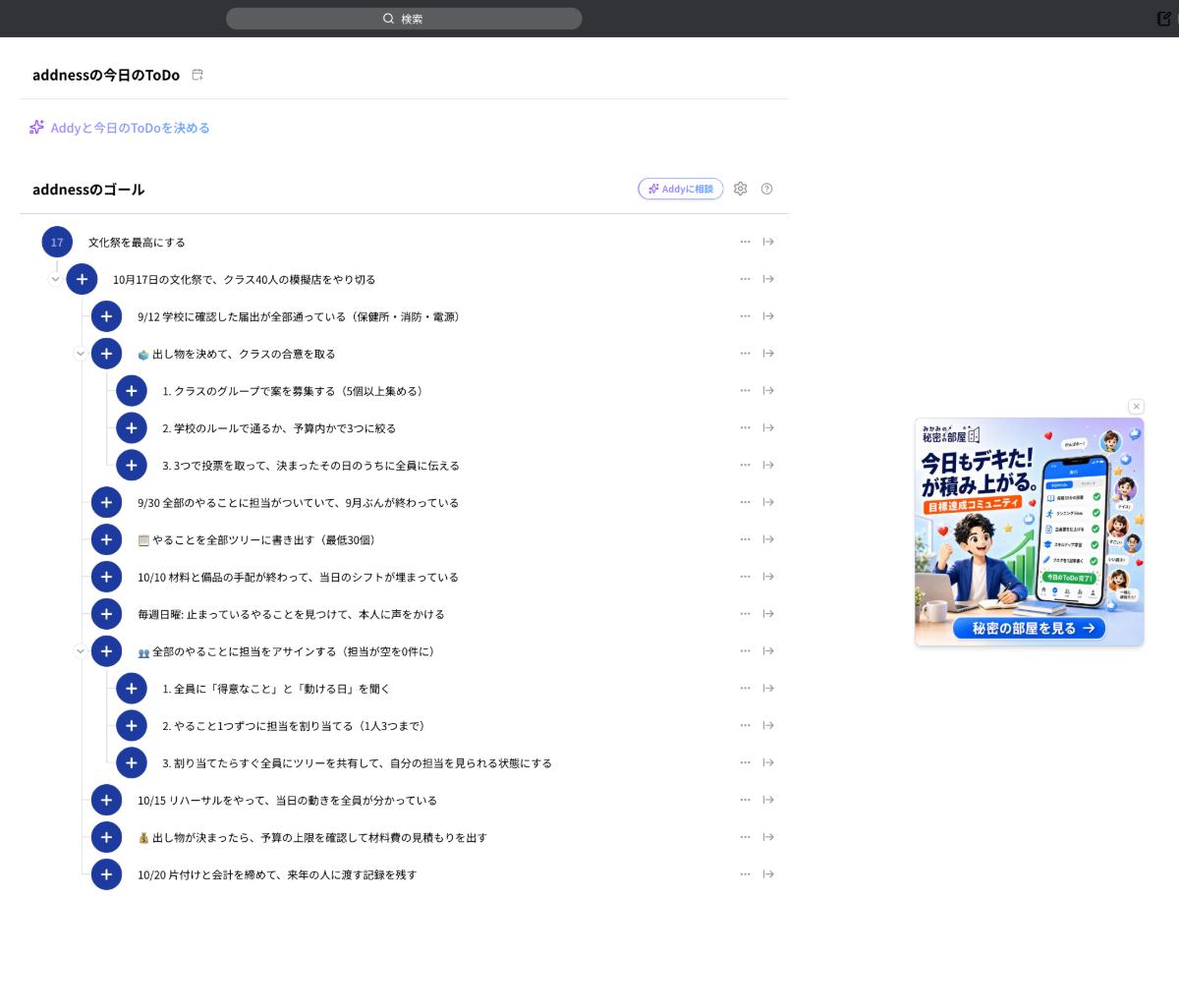
Task: Click plus on '10/15 リハーサルをやって' row
Action: click(106, 800)
